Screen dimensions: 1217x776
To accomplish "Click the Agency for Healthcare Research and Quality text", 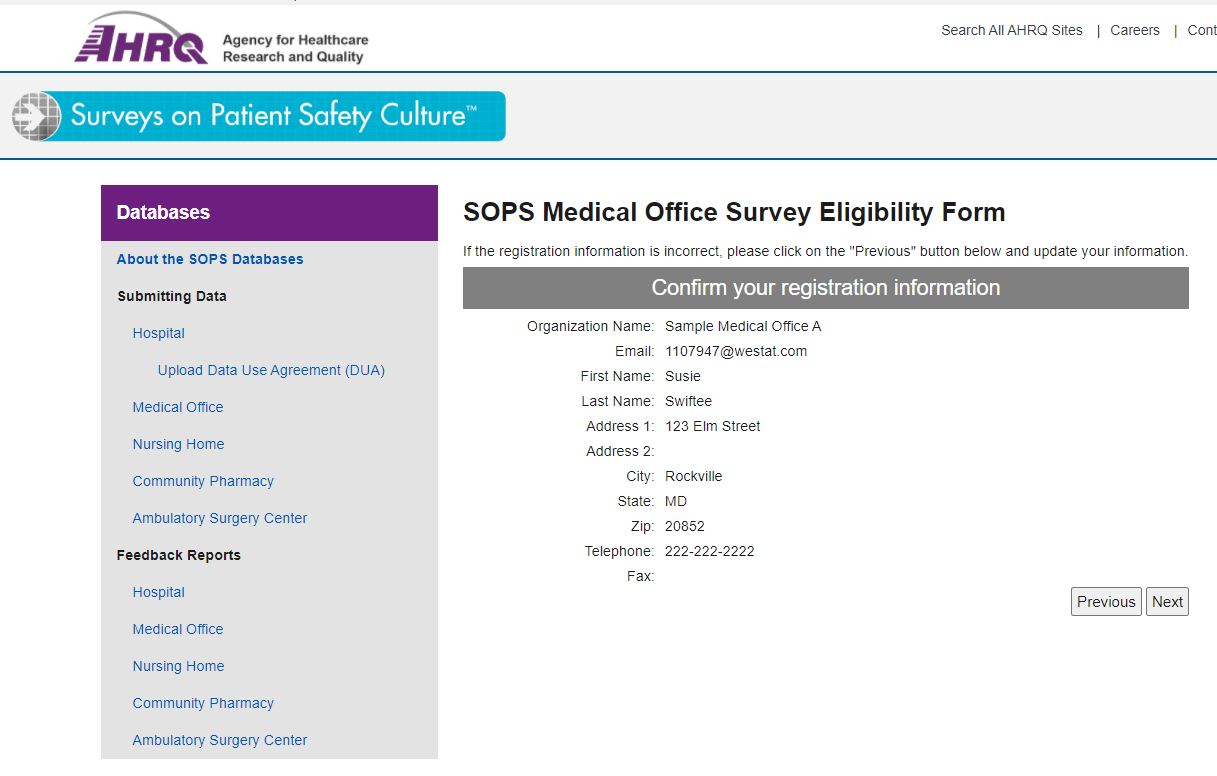I will click(x=295, y=48).
